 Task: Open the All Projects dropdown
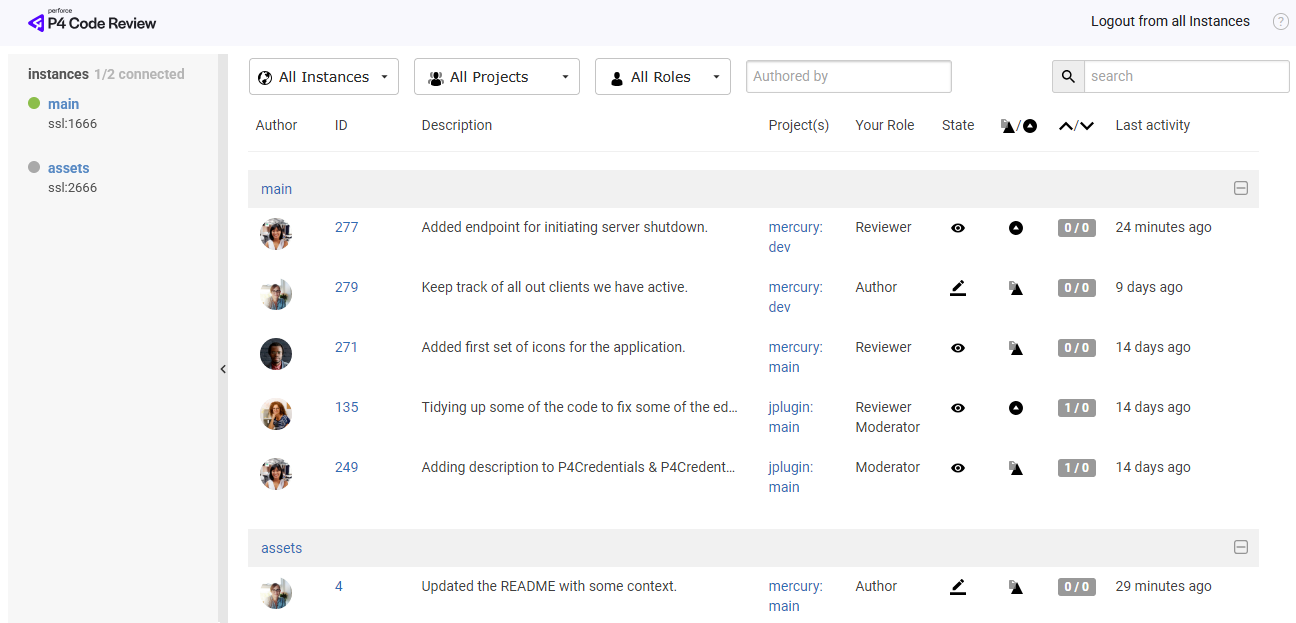click(x=496, y=76)
